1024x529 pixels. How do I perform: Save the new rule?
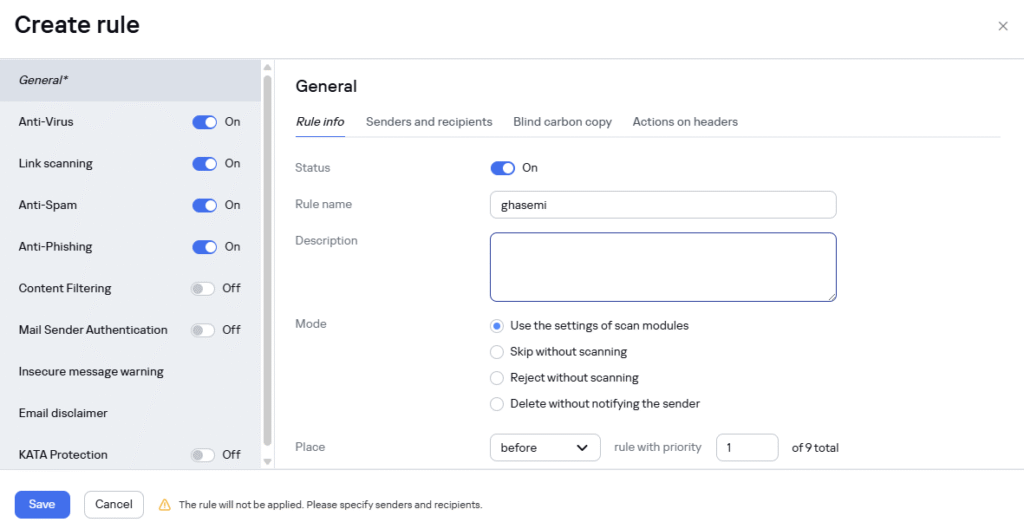click(42, 505)
